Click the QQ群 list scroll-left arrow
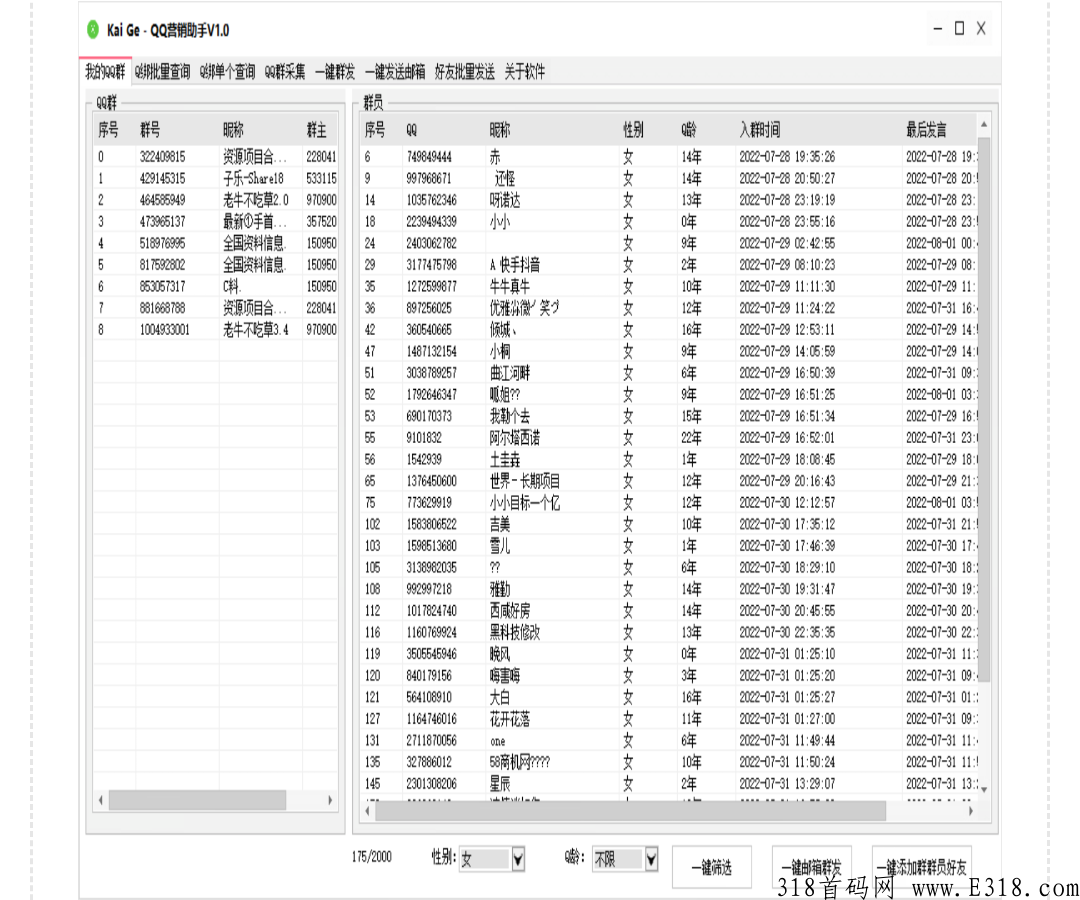Image resolution: width=1080 pixels, height=900 pixels. [x=101, y=800]
